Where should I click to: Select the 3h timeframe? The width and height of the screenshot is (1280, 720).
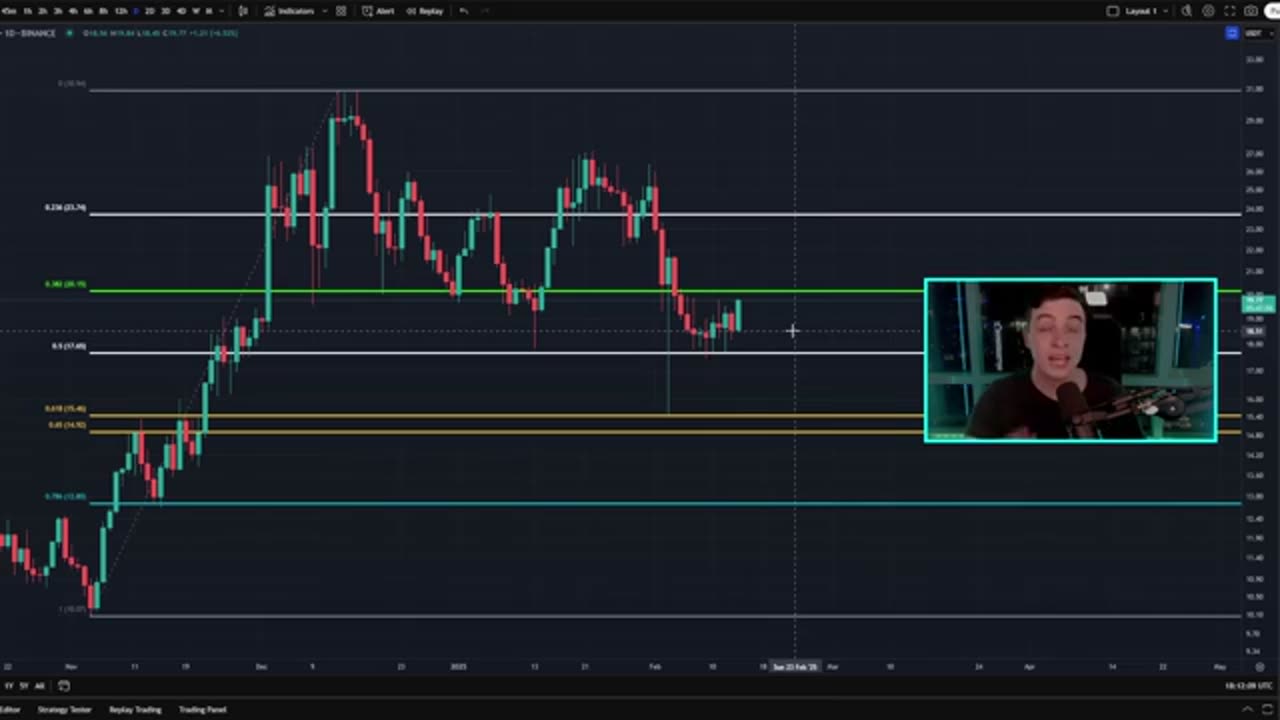tap(57, 11)
